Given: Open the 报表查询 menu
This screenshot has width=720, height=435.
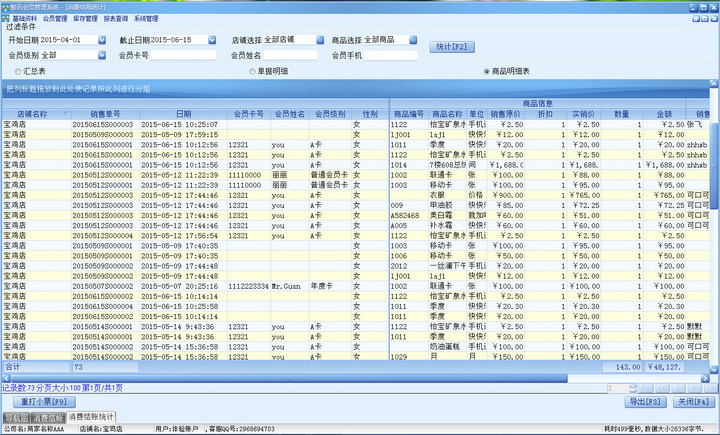Looking at the screenshot, I should coord(115,18).
